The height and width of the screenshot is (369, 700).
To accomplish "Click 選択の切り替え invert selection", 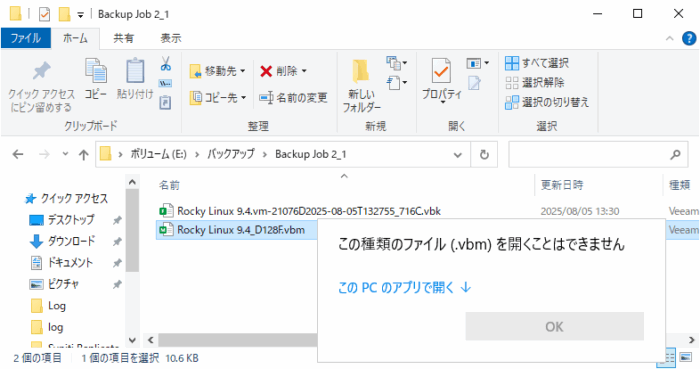I will (x=547, y=102).
